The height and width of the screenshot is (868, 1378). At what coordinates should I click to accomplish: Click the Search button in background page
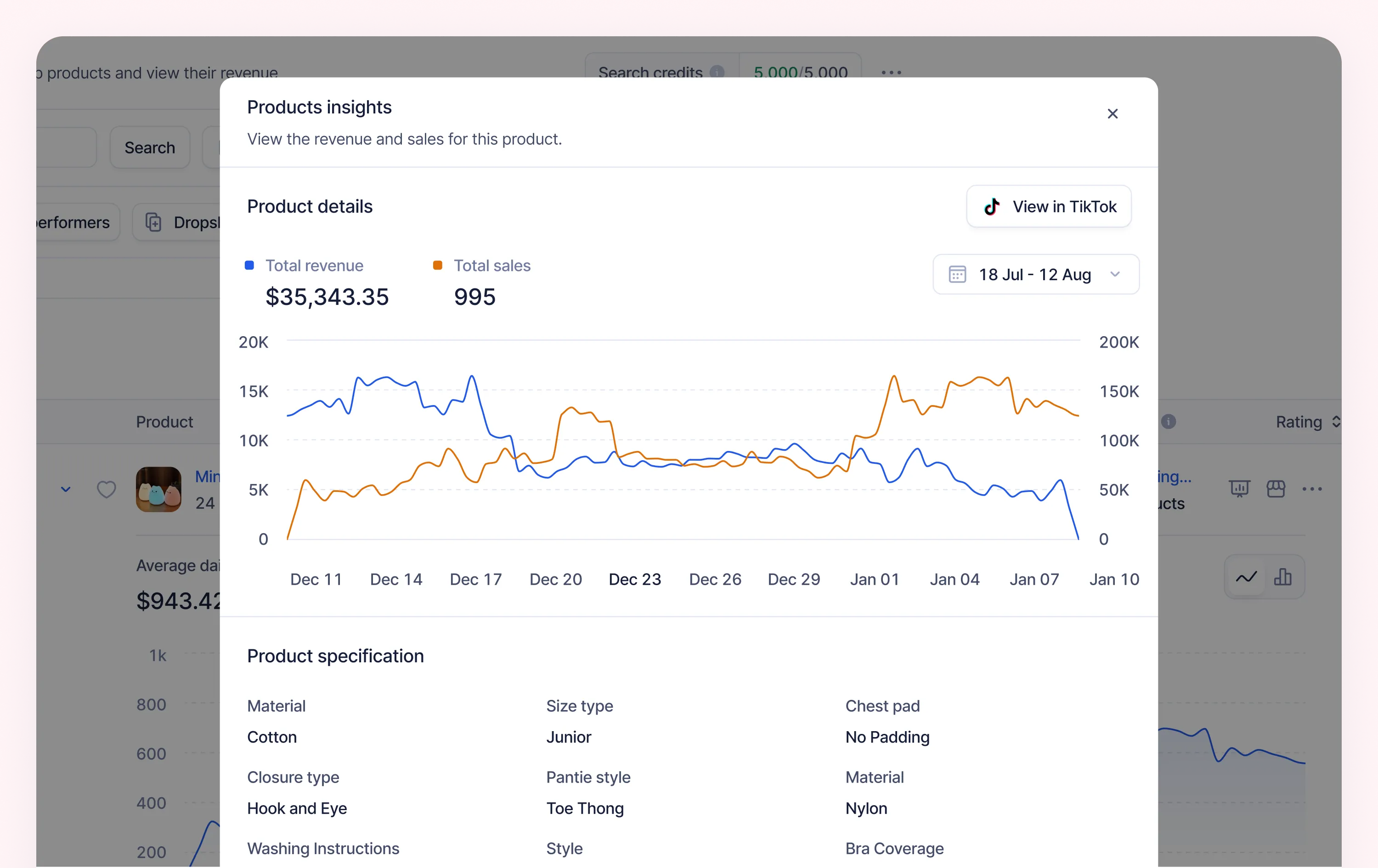click(x=150, y=147)
